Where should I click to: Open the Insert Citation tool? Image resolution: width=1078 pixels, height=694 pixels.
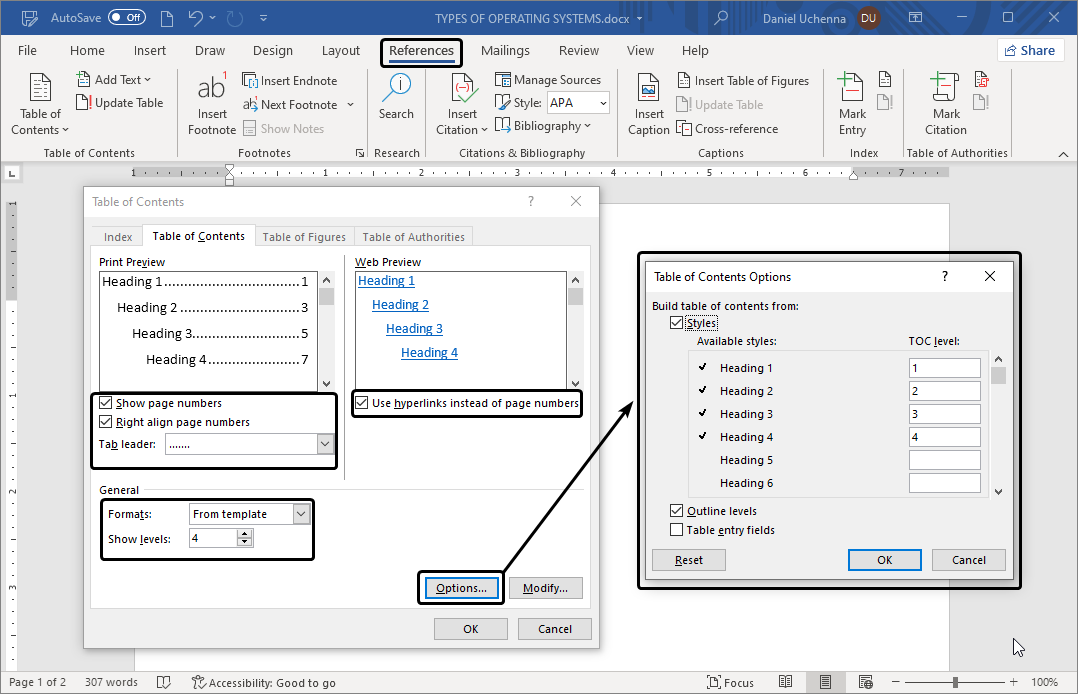click(462, 90)
